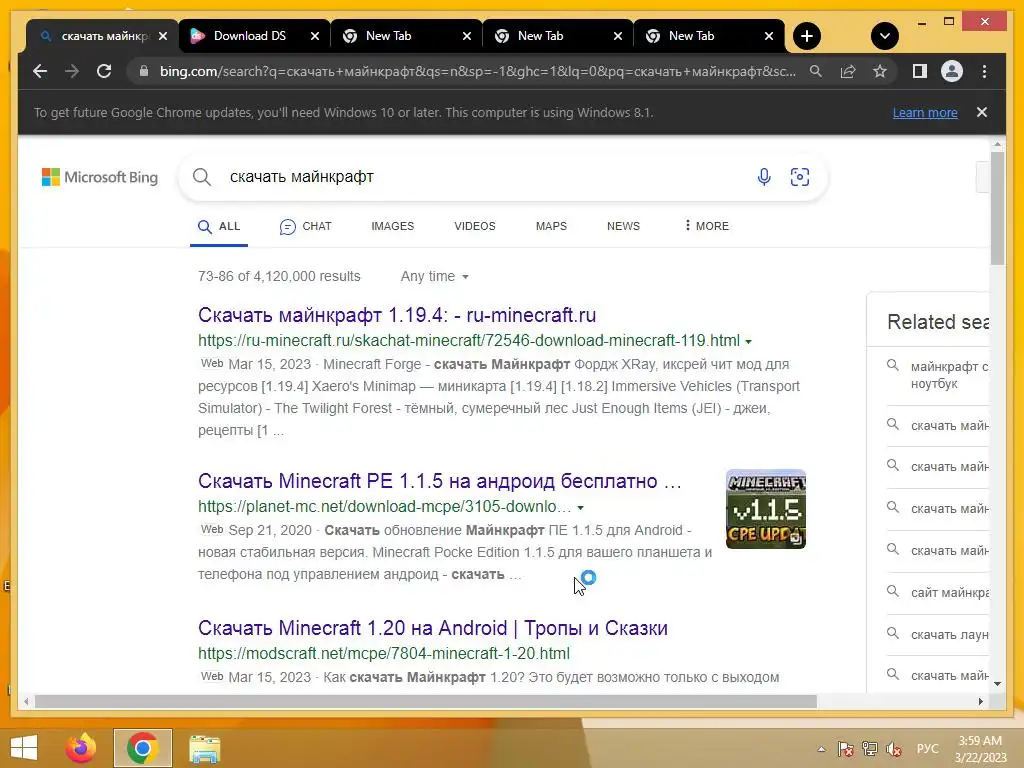1024x768 pixels.
Task: Reload the Bing search page
Action: [x=104, y=71]
